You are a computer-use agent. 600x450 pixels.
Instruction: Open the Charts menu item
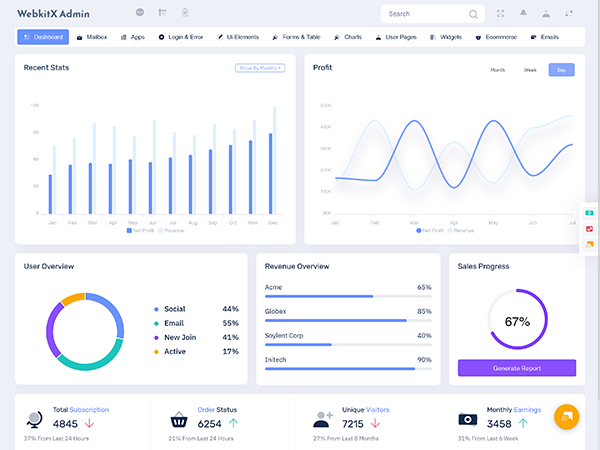click(x=348, y=37)
